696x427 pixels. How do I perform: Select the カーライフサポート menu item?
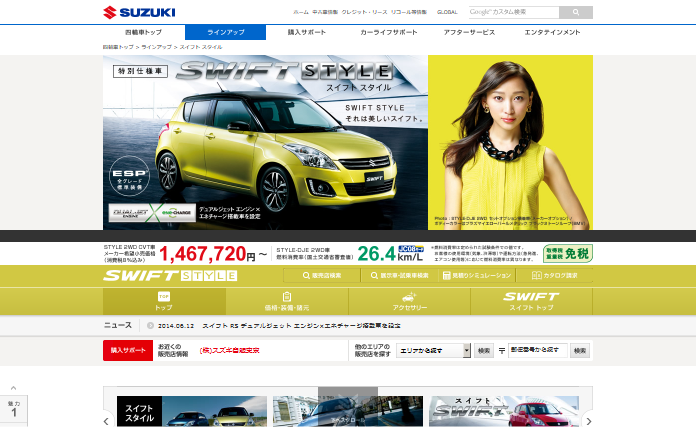pyautogui.click(x=388, y=32)
